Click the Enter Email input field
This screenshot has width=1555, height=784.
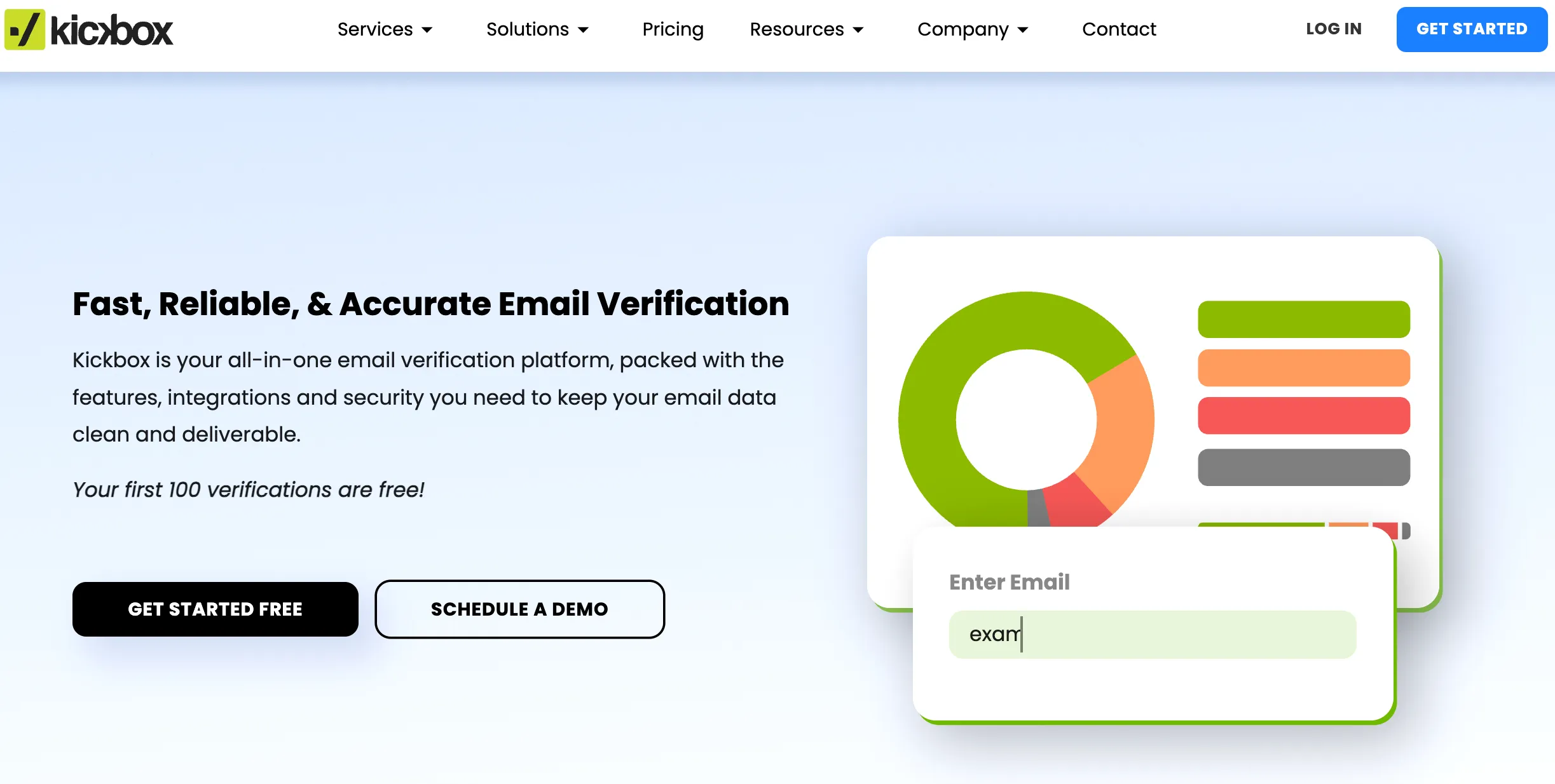pyautogui.click(x=1152, y=634)
